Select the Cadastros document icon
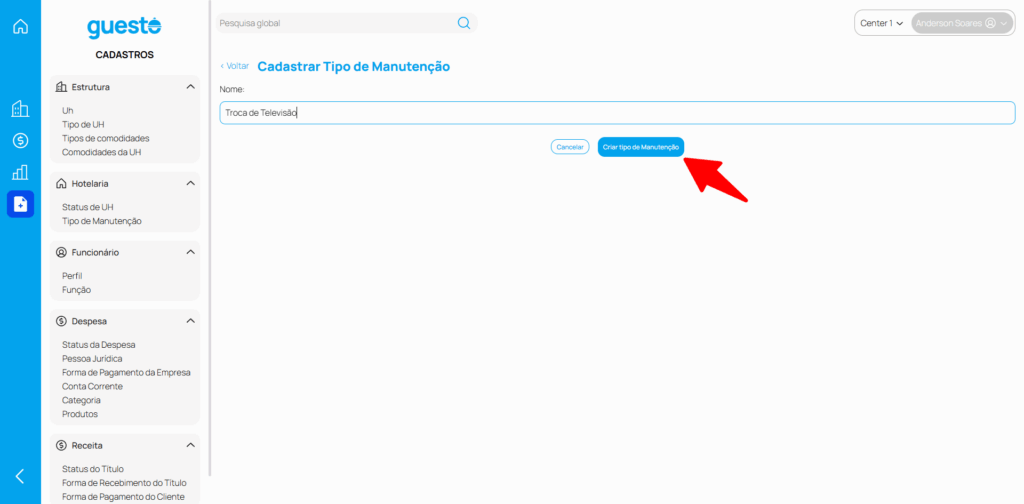1024x504 pixels. [20, 204]
